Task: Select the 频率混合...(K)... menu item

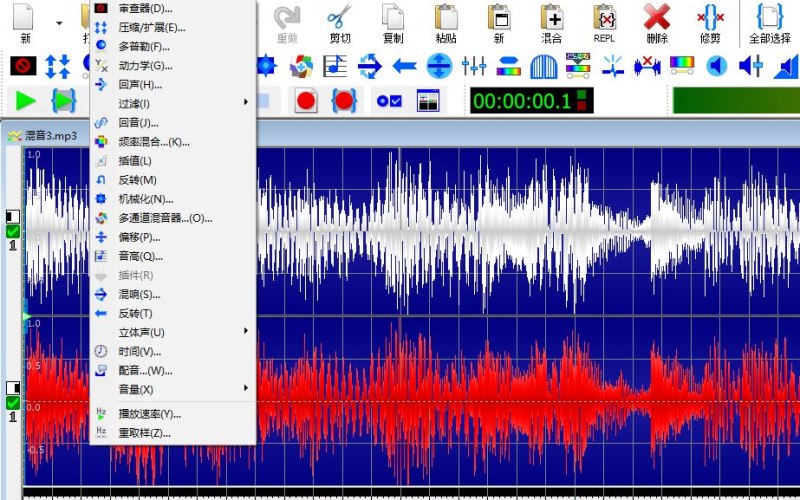Action: point(172,142)
